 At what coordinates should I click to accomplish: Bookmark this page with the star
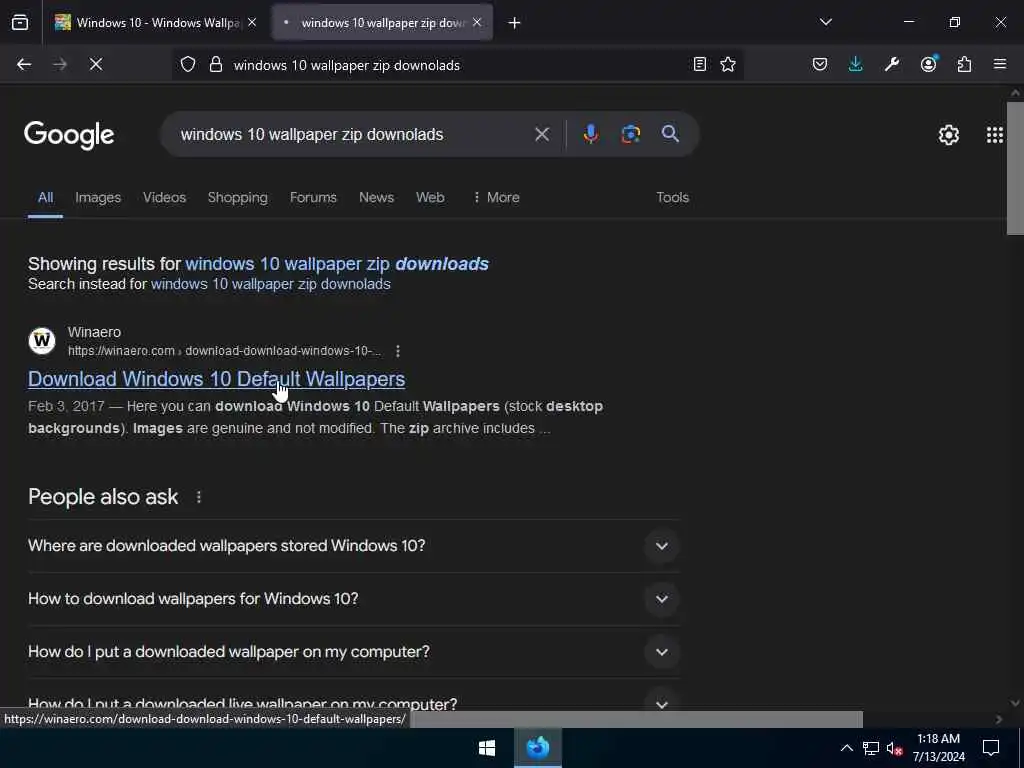coord(728,65)
